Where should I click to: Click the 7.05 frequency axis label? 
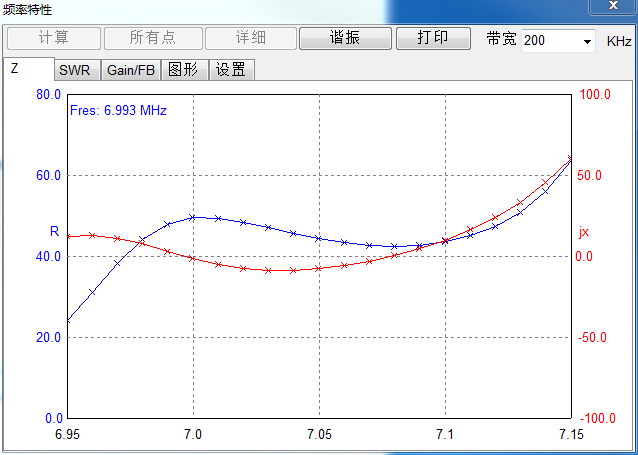[x=319, y=434]
